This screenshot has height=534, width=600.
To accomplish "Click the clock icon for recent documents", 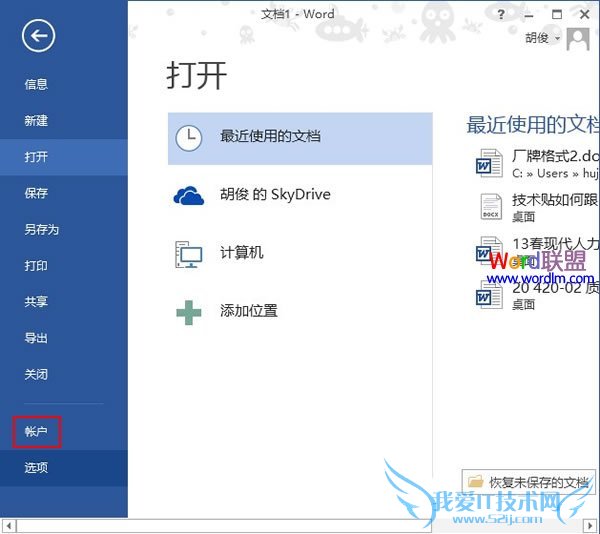I will click(189, 138).
